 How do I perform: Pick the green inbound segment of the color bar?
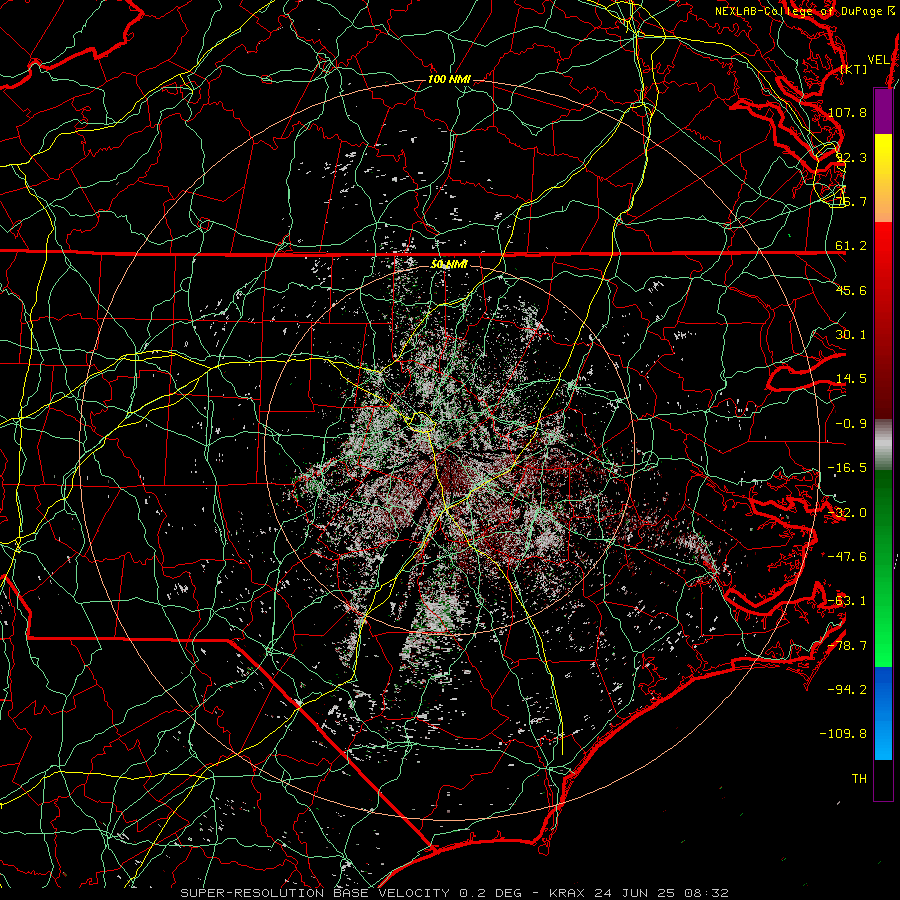click(x=883, y=568)
